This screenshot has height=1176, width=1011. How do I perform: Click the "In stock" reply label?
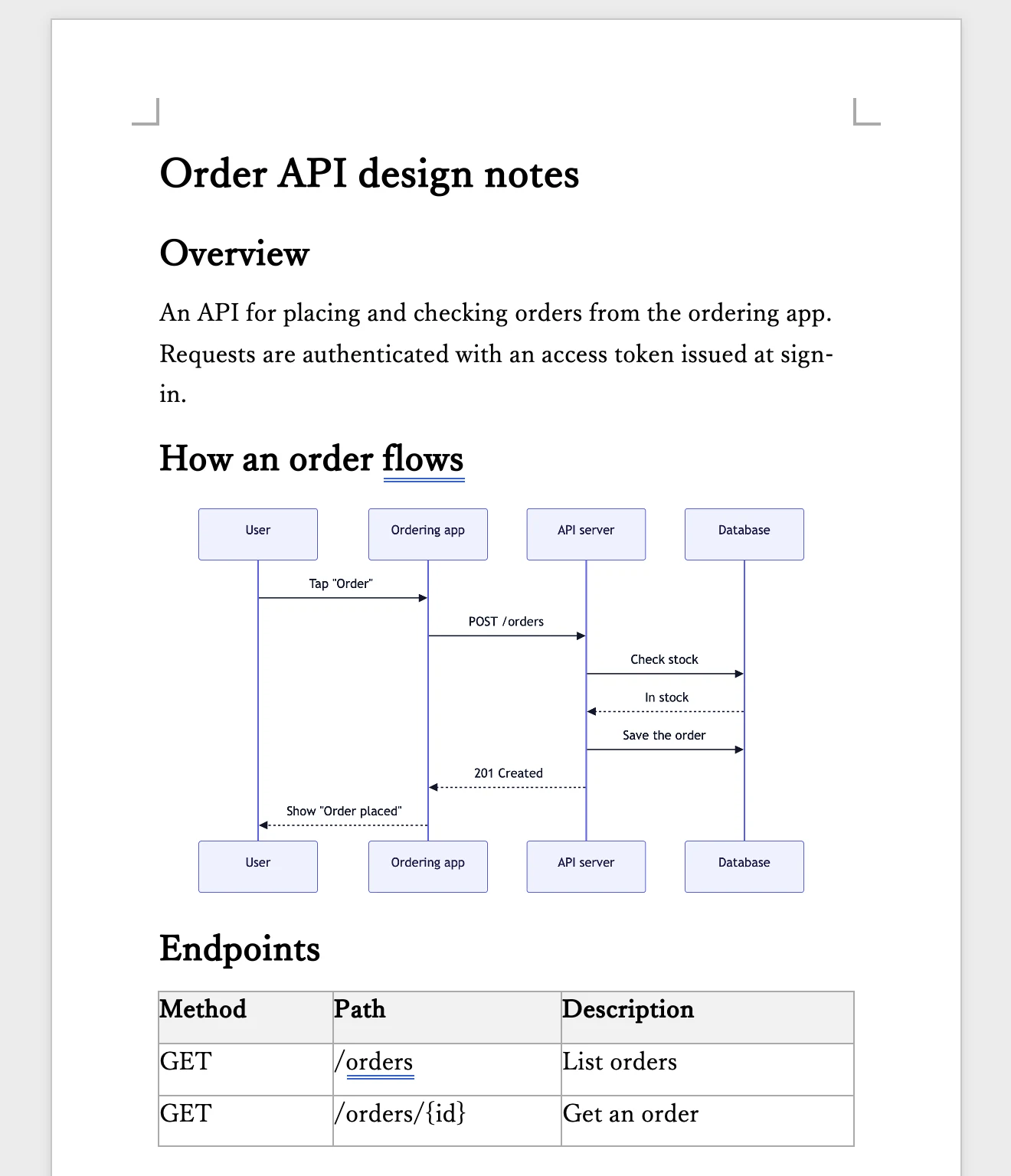coord(666,697)
